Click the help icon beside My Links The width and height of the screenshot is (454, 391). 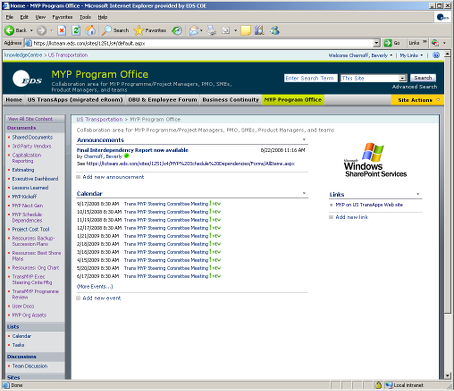(436, 55)
